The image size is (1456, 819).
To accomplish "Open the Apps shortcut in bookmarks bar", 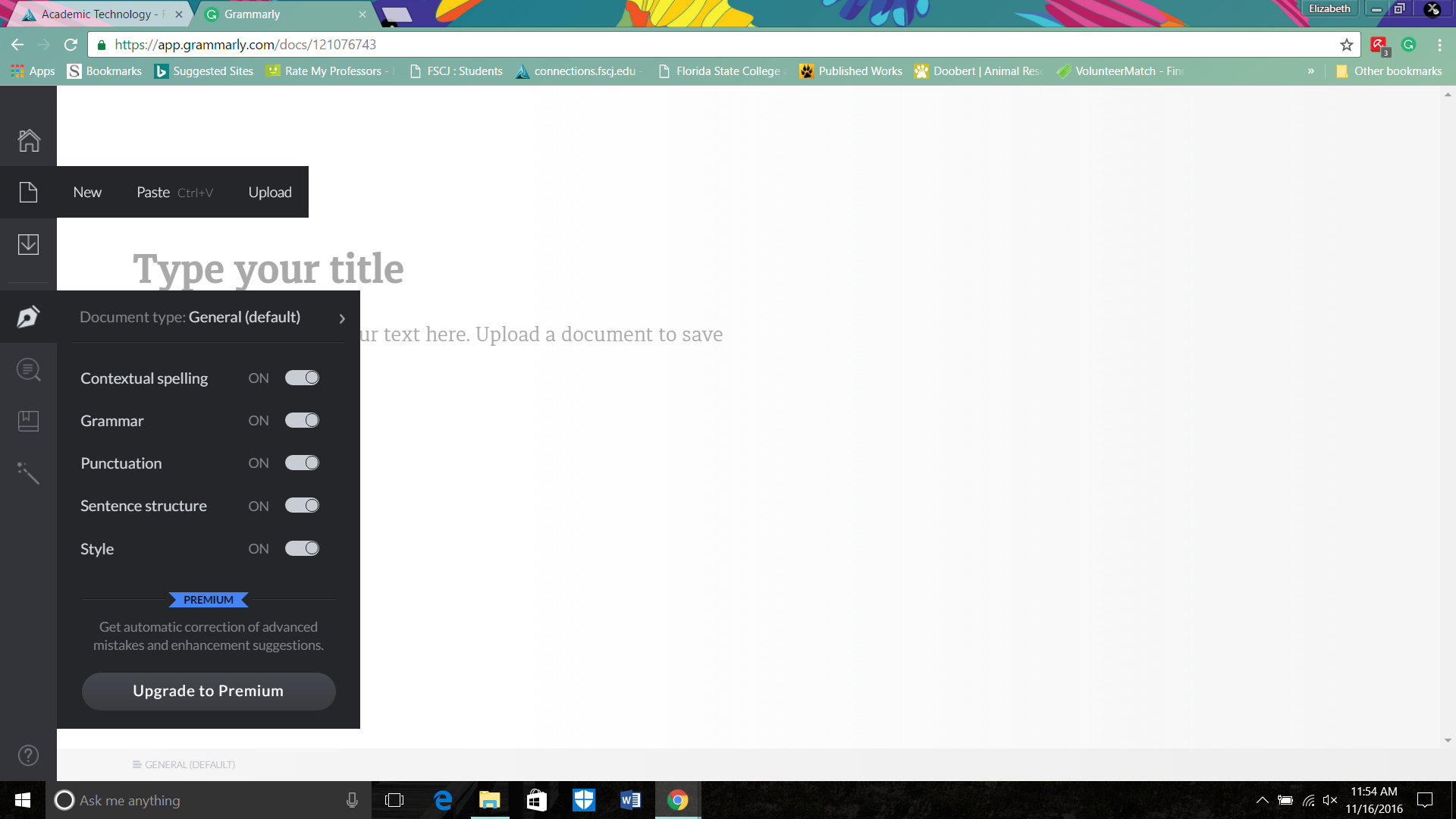I will [33, 71].
